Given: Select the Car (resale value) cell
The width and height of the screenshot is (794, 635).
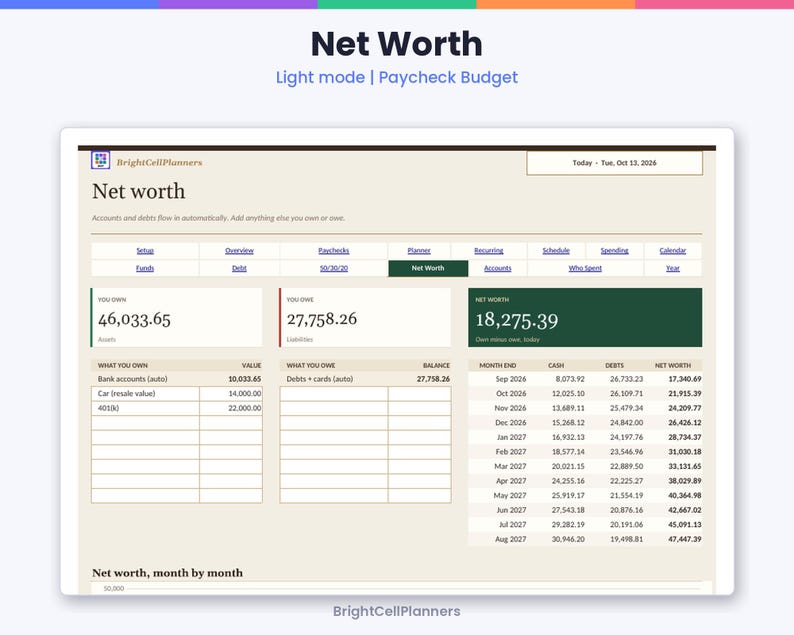Looking at the screenshot, I should pyautogui.click(x=145, y=393).
